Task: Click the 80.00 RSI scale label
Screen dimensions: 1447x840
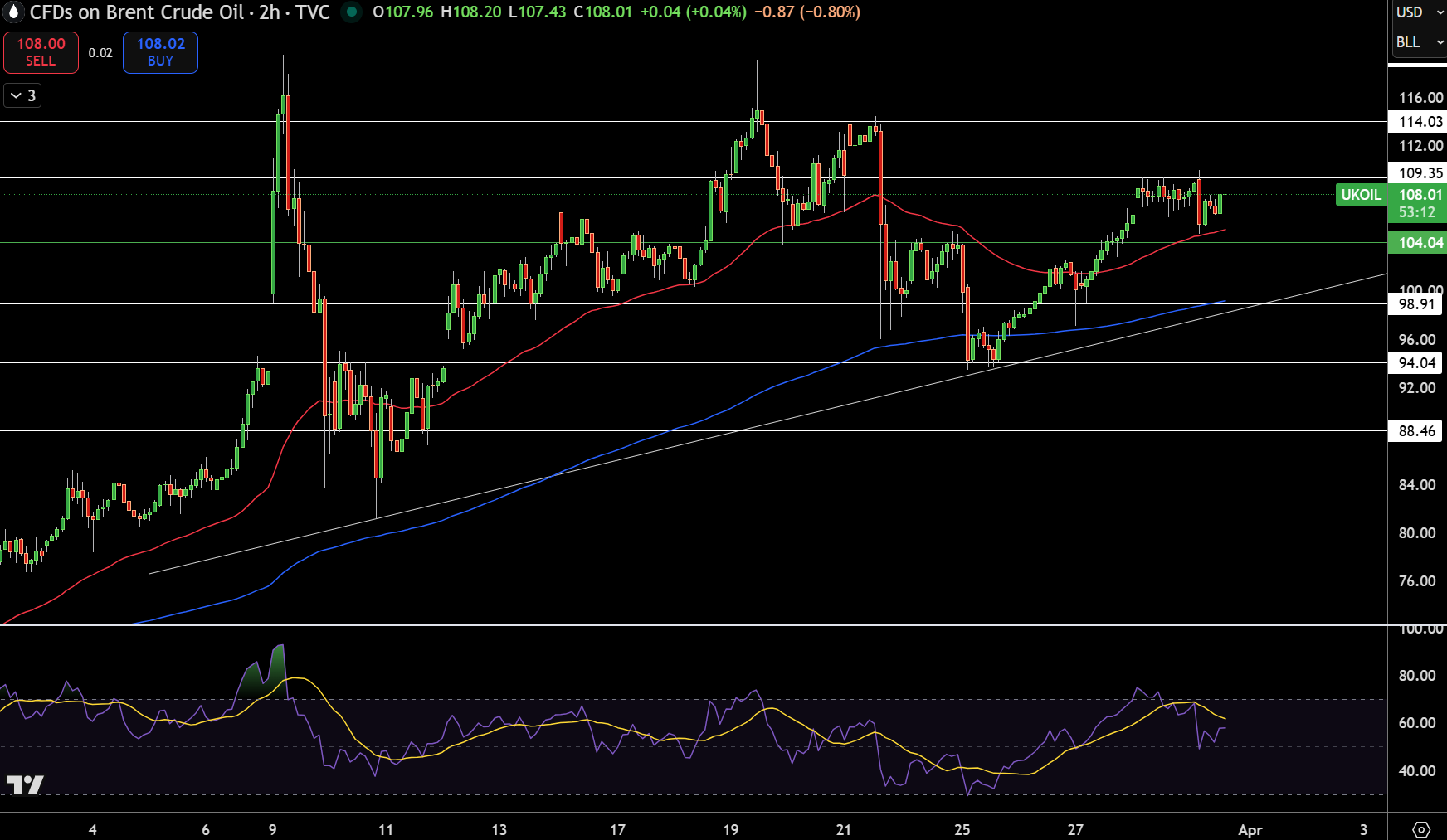Action: (x=1417, y=676)
